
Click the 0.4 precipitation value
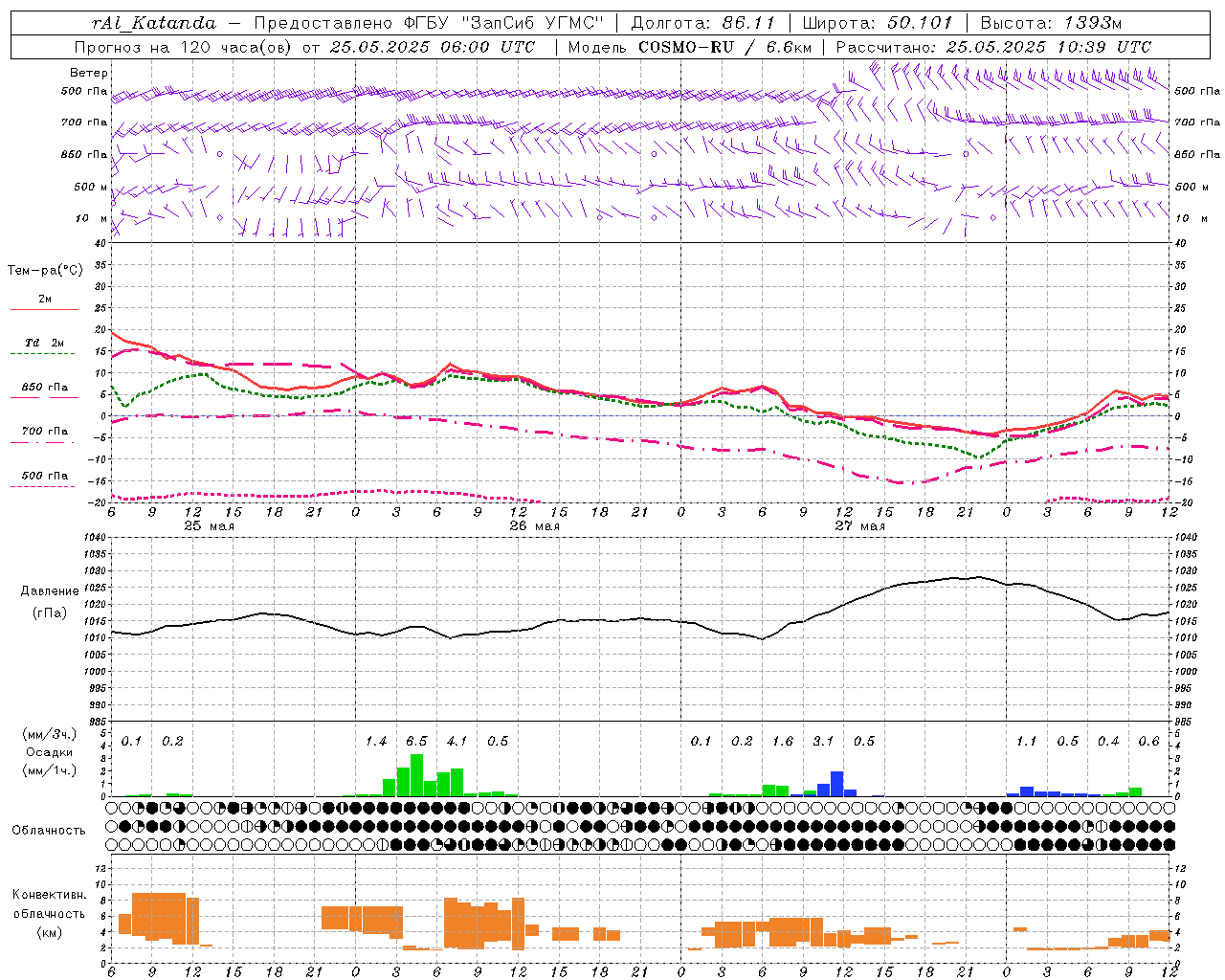click(1108, 742)
